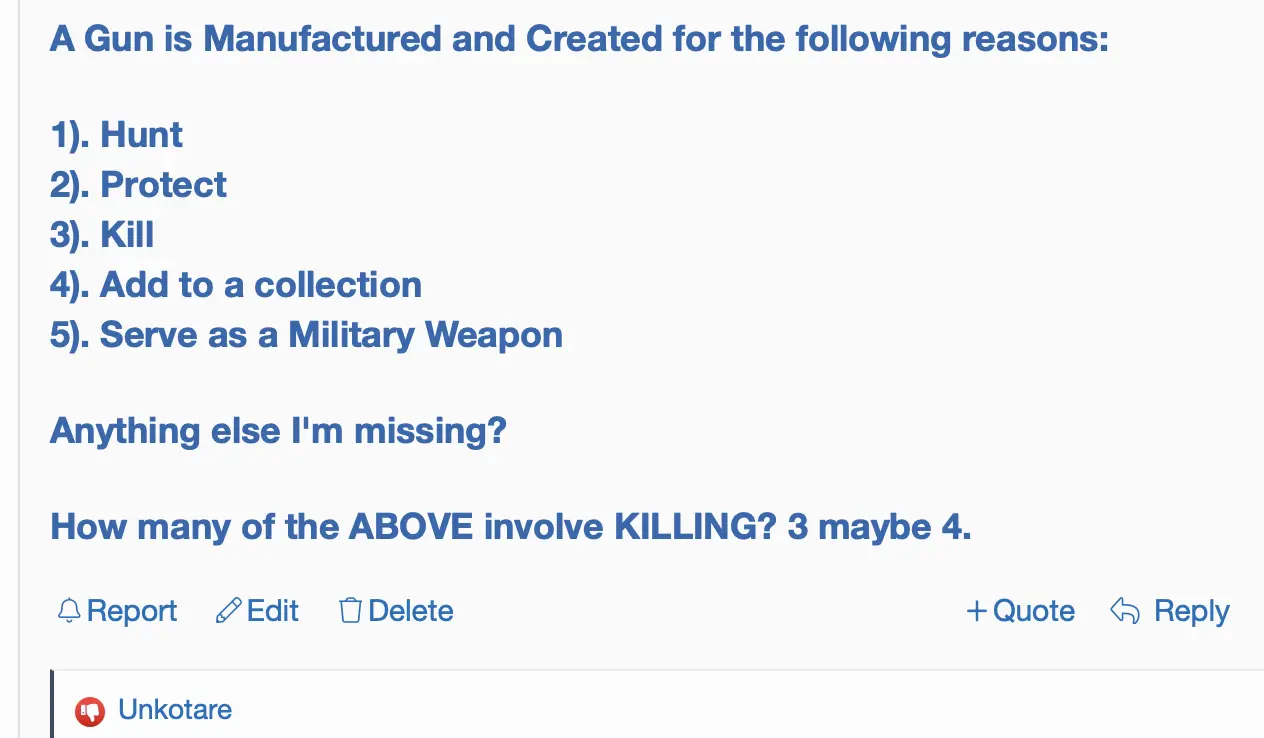Screen dimensions: 1264x738
Task: Click the red thumbs-down reaction icon
Action: pos(90,711)
